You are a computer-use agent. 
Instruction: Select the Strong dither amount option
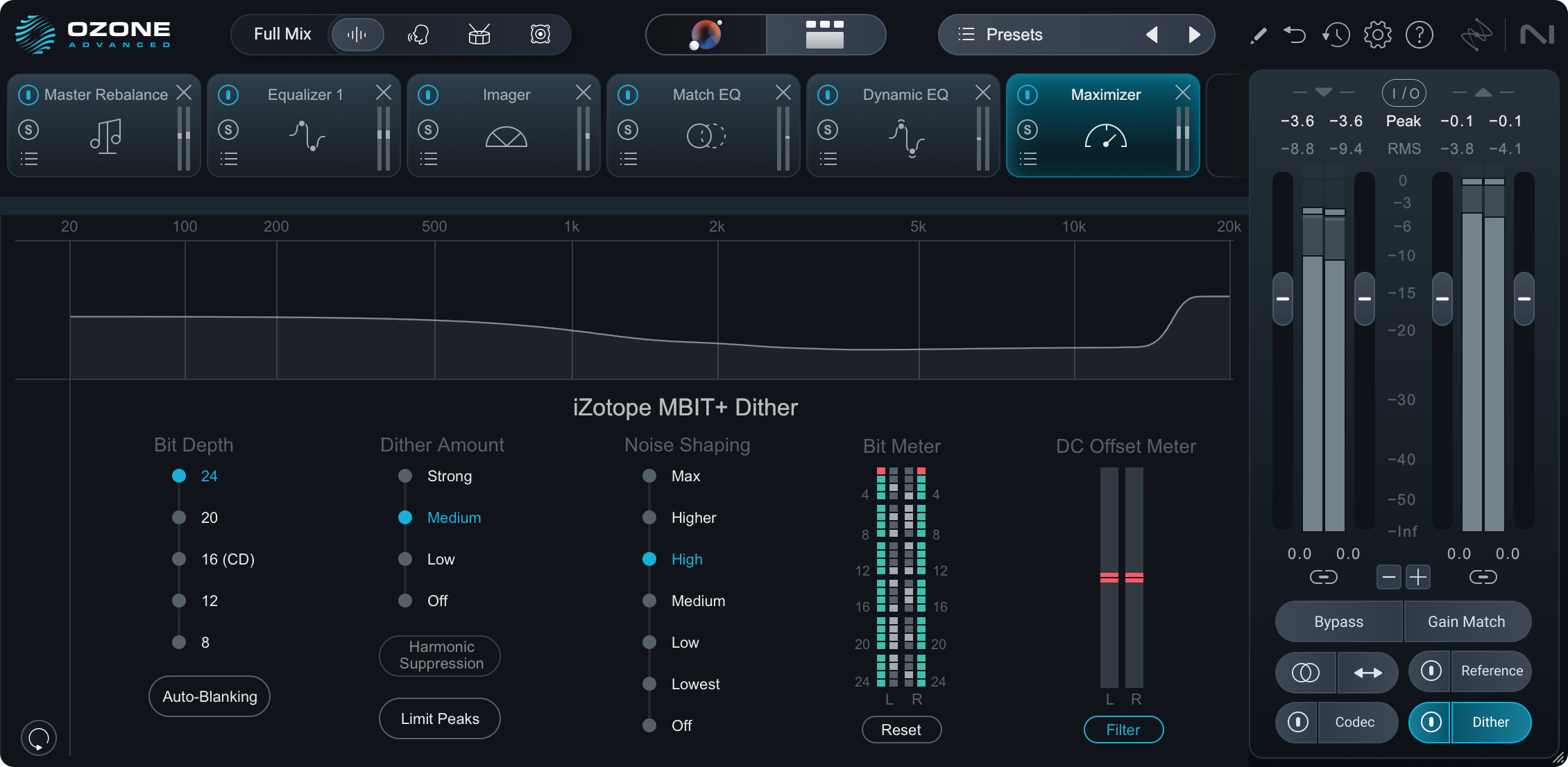(405, 476)
